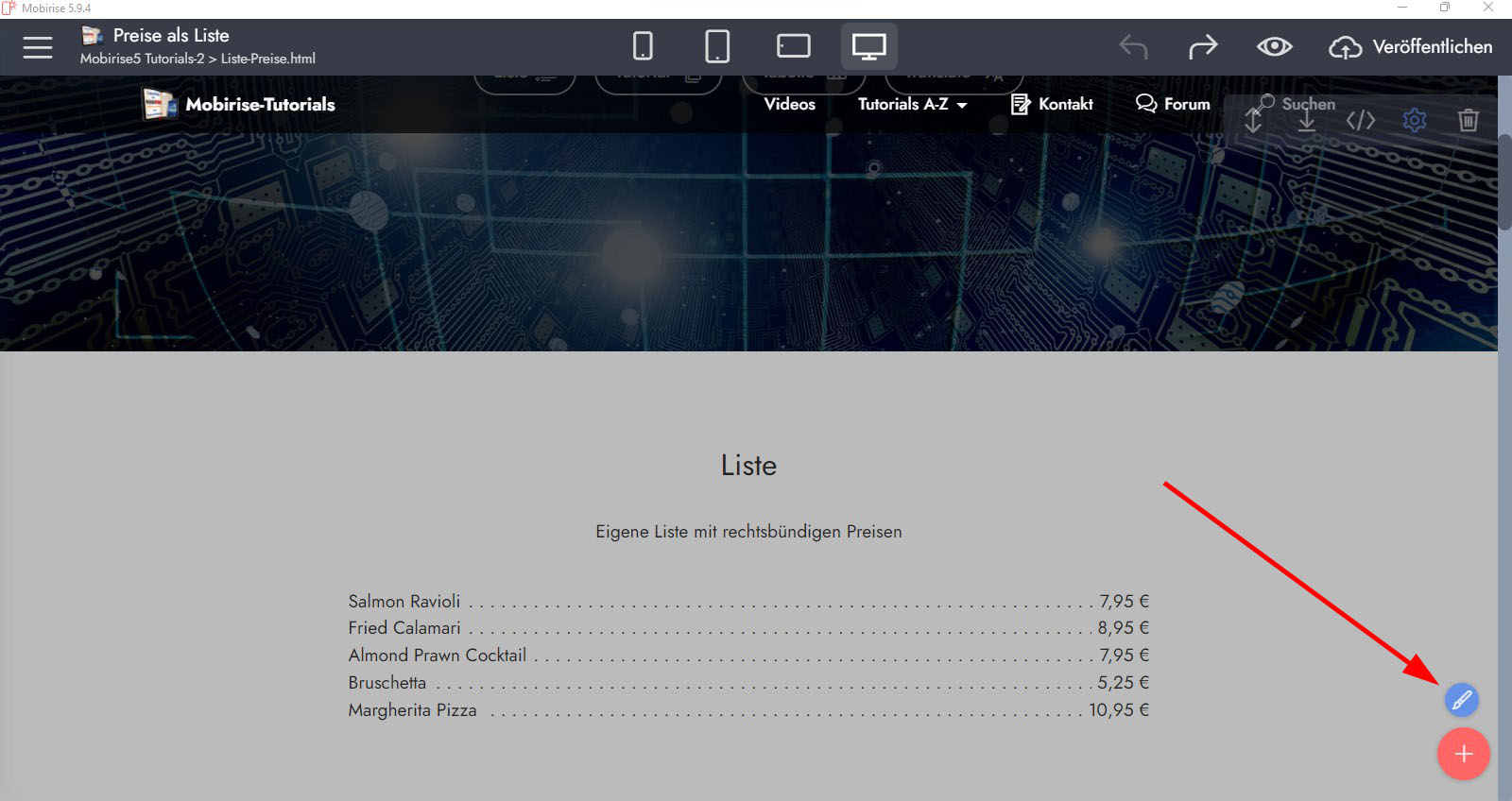The width and height of the screenshot is (1512, 801).
Task: Click subtitle Eigene Liste mit rechtsbündigen Preisen
Action: 748,532
